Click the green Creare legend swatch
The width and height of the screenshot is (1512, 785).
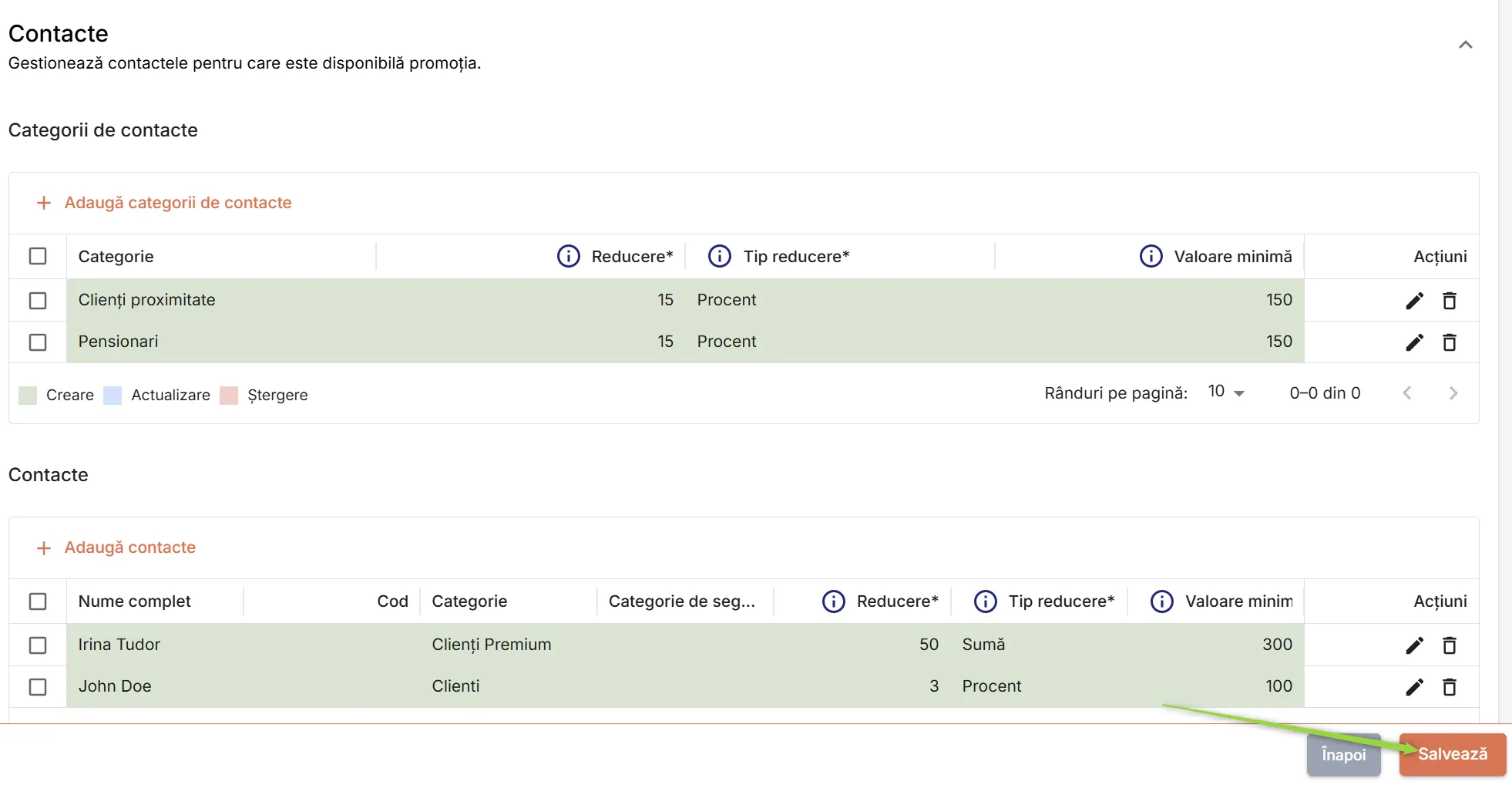[28, 395]
